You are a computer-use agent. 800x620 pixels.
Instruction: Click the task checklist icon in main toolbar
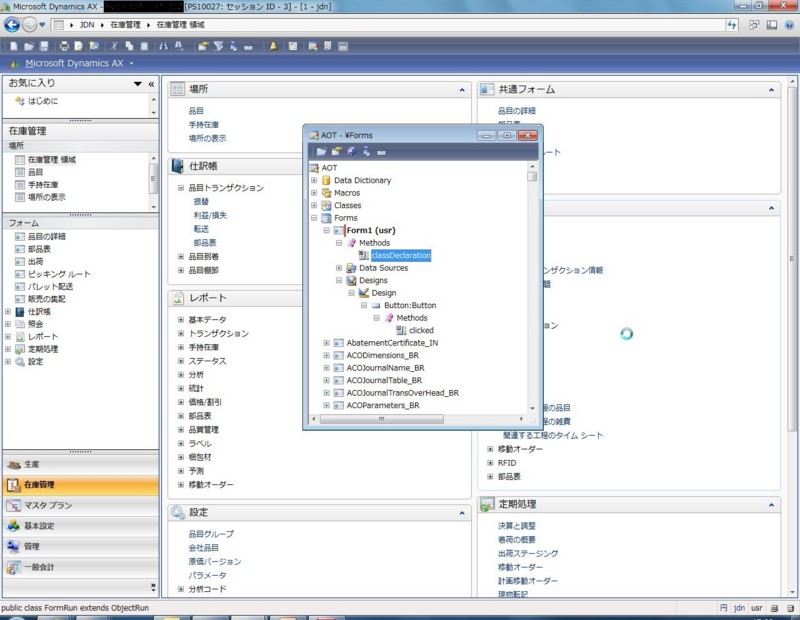point(292,46)
